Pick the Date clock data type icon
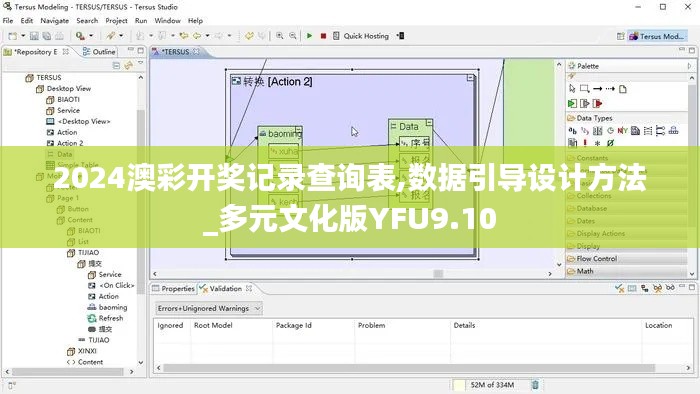This screenshot has height=394, width=700. point(610,131)
